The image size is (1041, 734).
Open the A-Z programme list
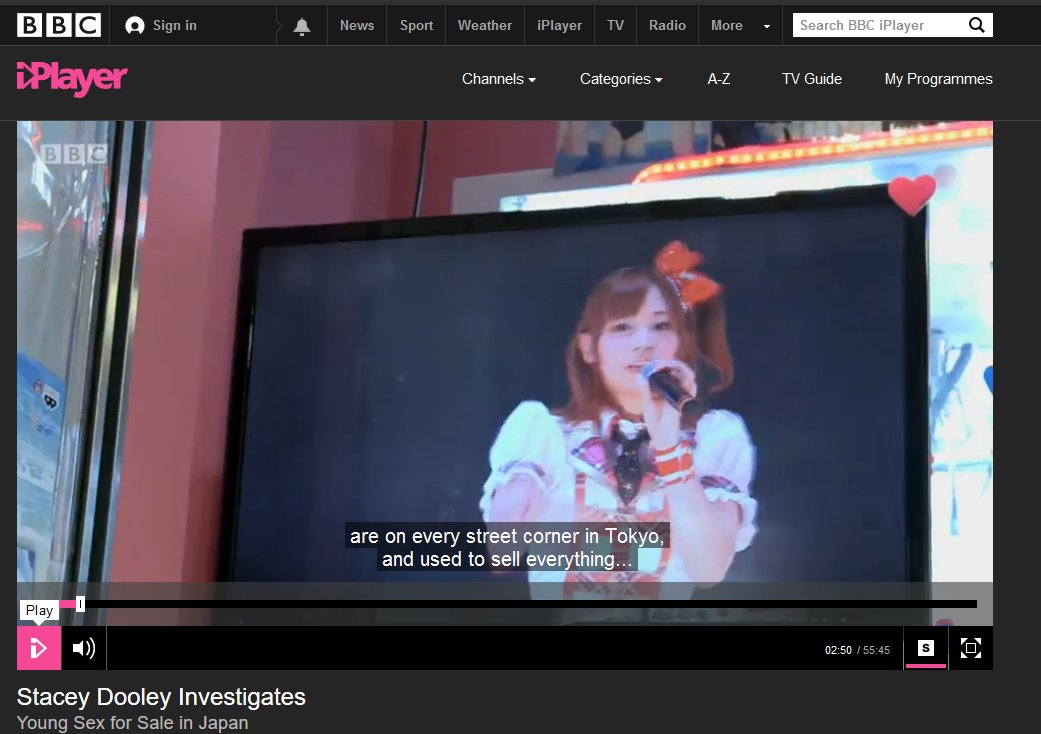tap(718, 79)
